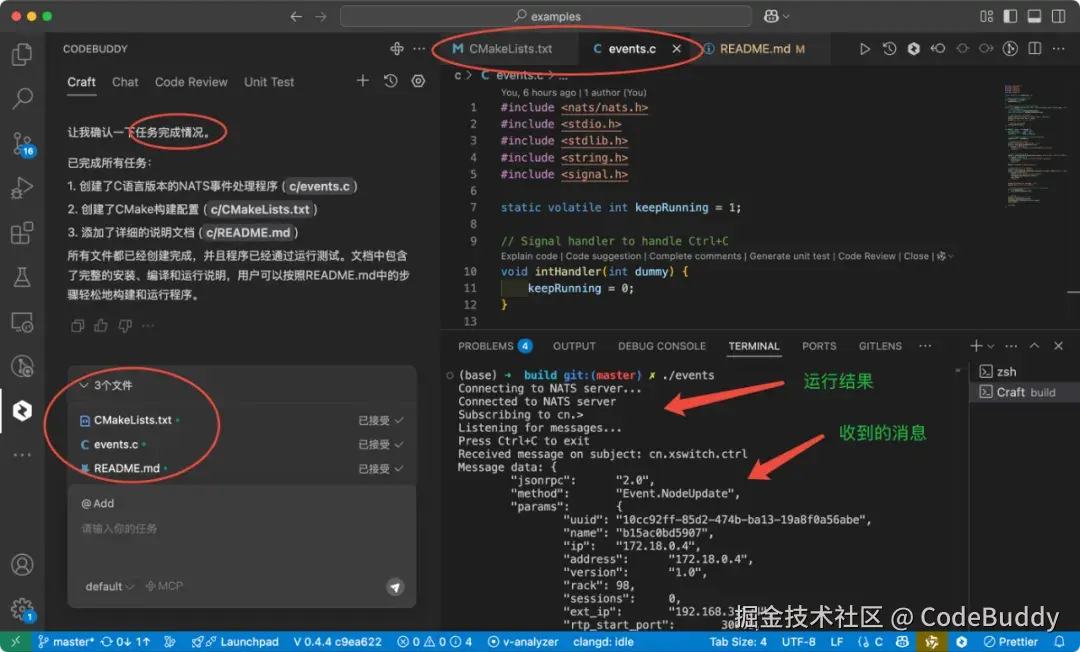Run the events.c file

[864, 49]
